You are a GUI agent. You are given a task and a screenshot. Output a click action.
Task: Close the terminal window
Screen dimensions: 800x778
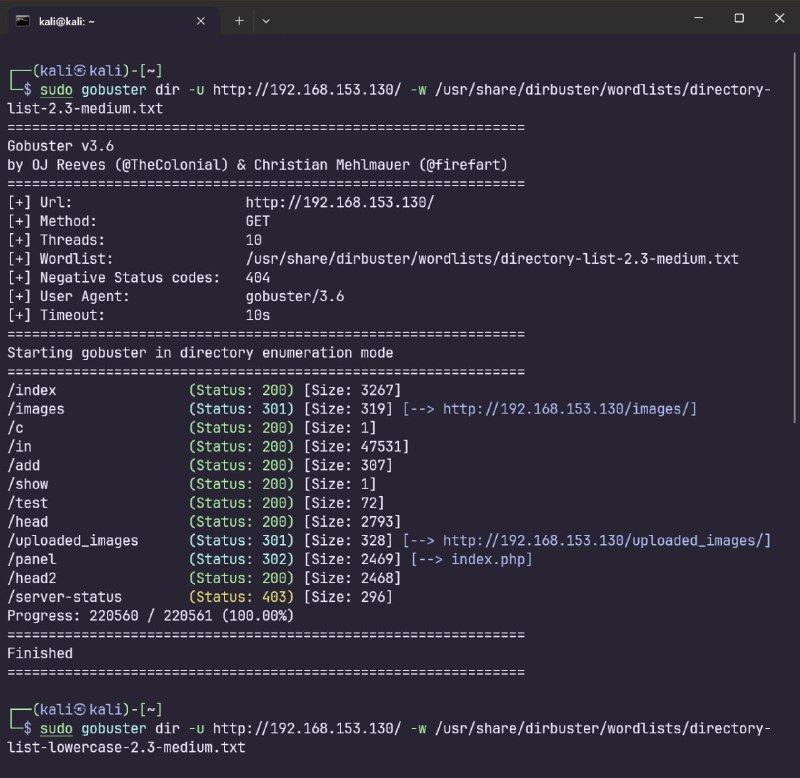coord(778,18)
